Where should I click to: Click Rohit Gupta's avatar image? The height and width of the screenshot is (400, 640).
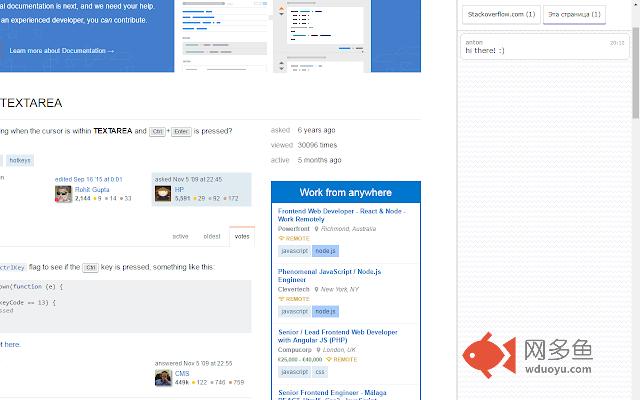click(x=63, y=194)
